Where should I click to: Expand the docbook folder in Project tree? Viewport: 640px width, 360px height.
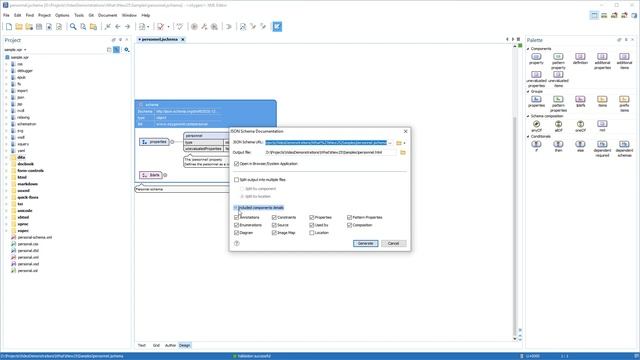pyautogui.click(x=7, y=164)
